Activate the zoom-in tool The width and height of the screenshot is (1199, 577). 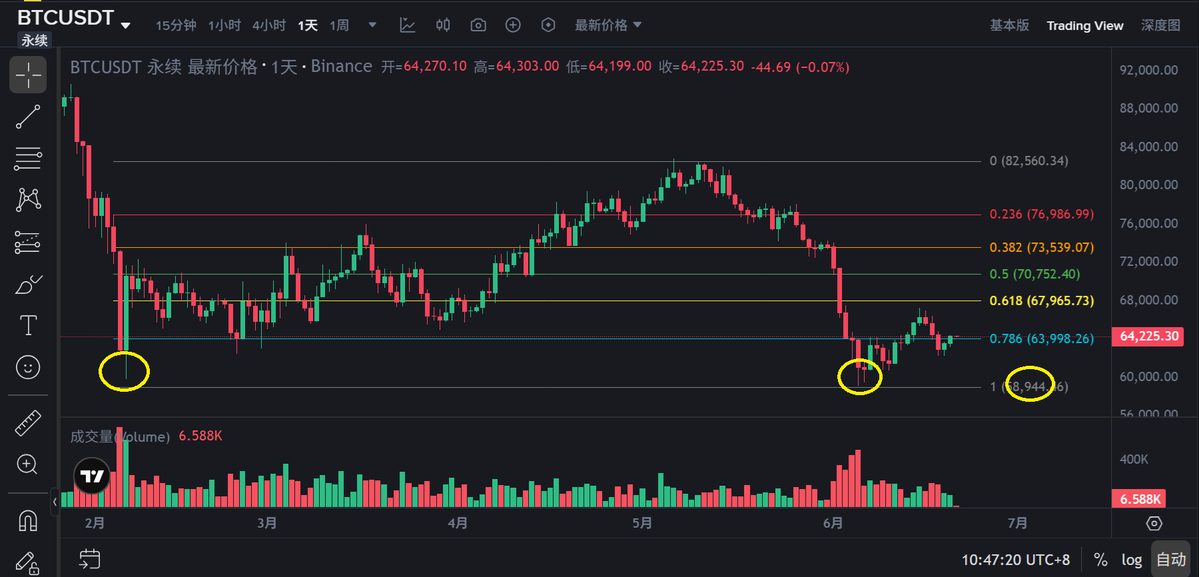[28, 464]
